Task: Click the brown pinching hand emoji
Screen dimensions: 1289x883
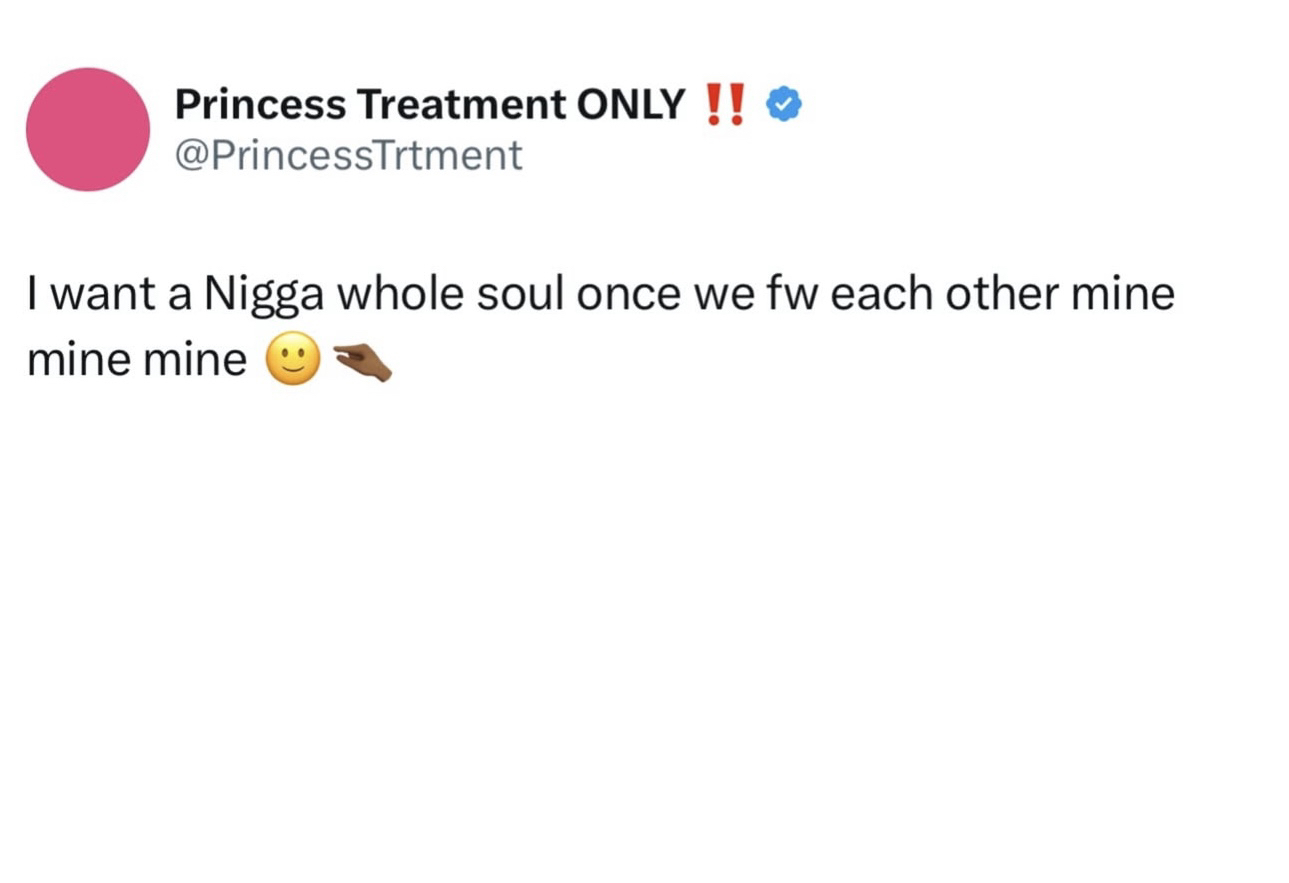Action: tap(361, 360)
